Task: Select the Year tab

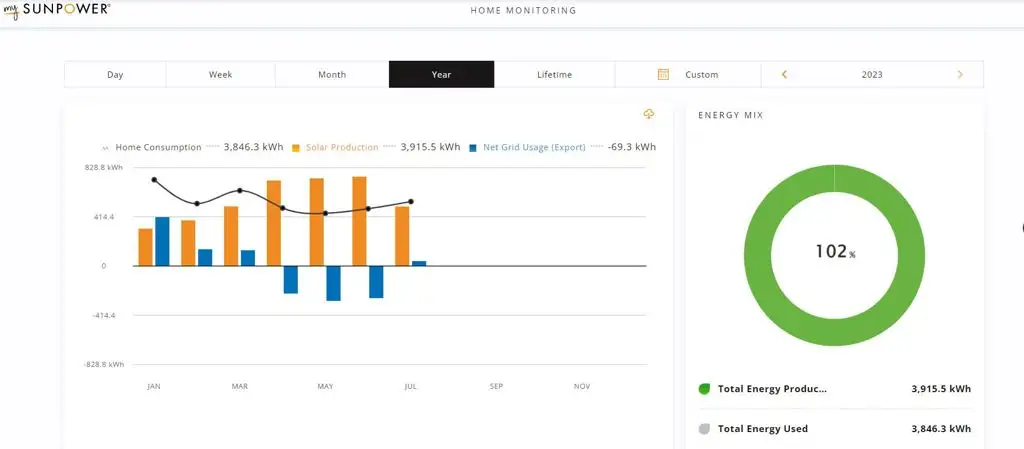Action: (x=441, y=74)
